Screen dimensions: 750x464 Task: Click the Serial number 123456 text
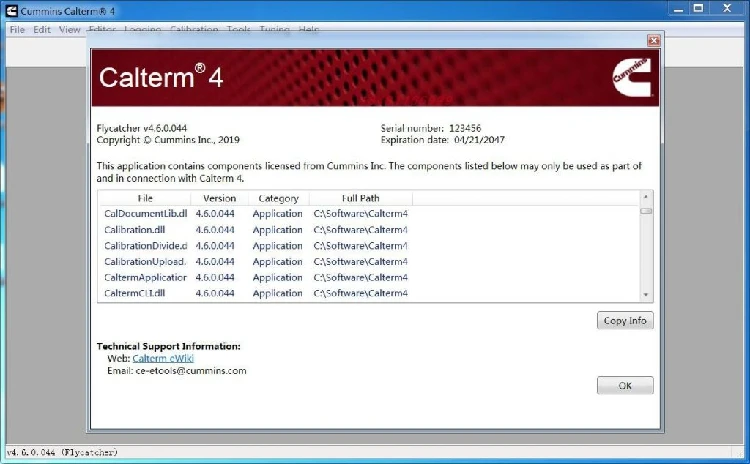click(x=430, y=128)
